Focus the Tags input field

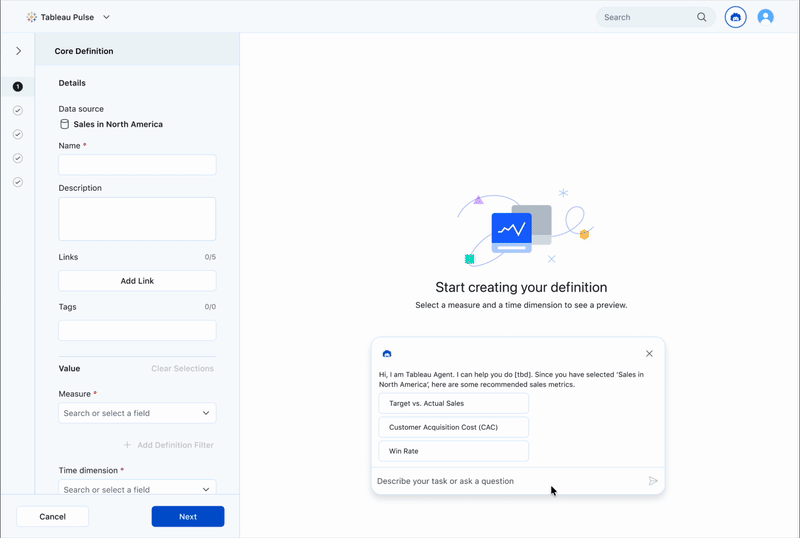click(x=137, y=331)
